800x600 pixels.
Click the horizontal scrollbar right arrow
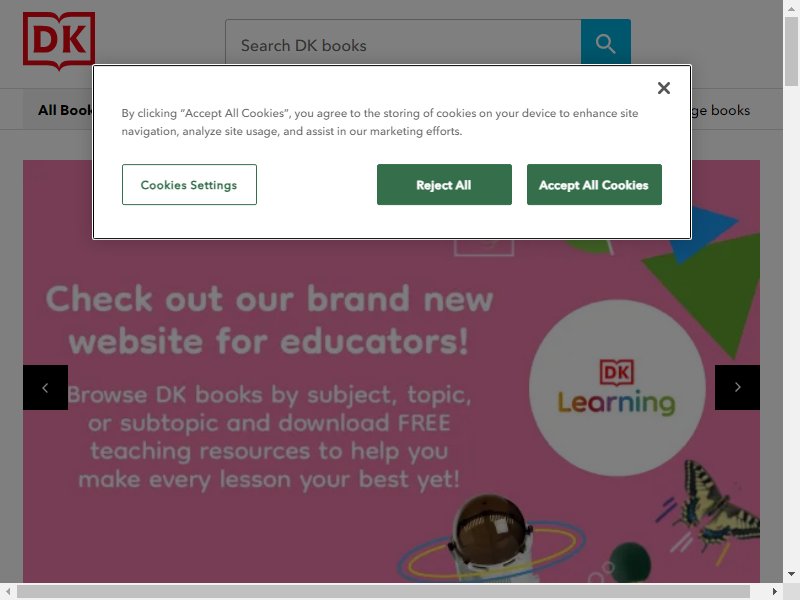click(774, 591)
